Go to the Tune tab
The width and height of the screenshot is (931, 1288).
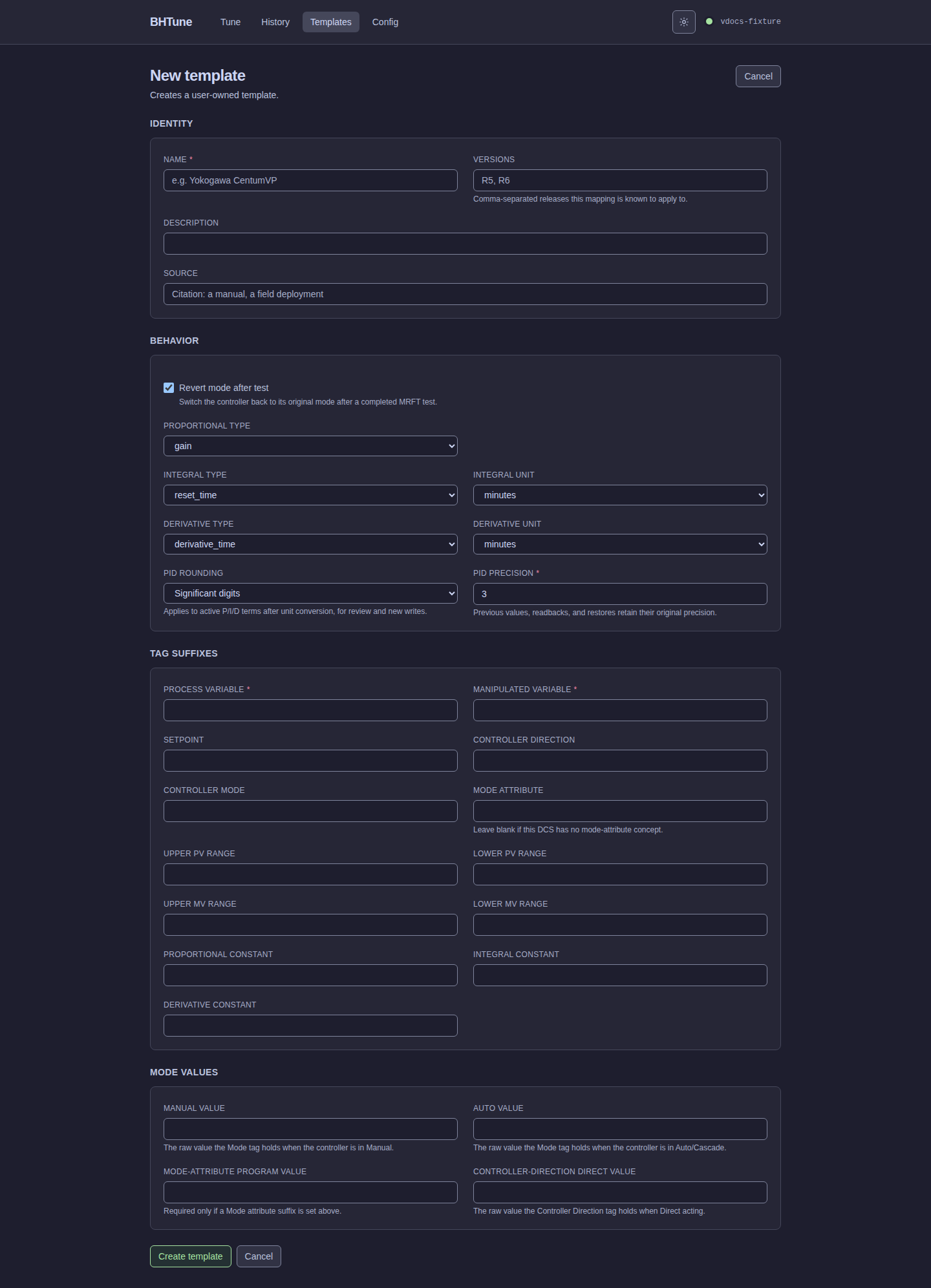(230, 22)
